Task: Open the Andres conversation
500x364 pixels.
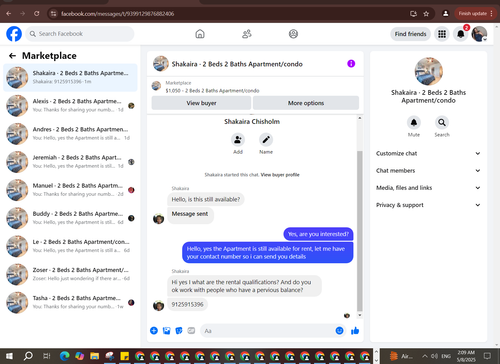Action: pyautogui.click(x=70, y=134)
